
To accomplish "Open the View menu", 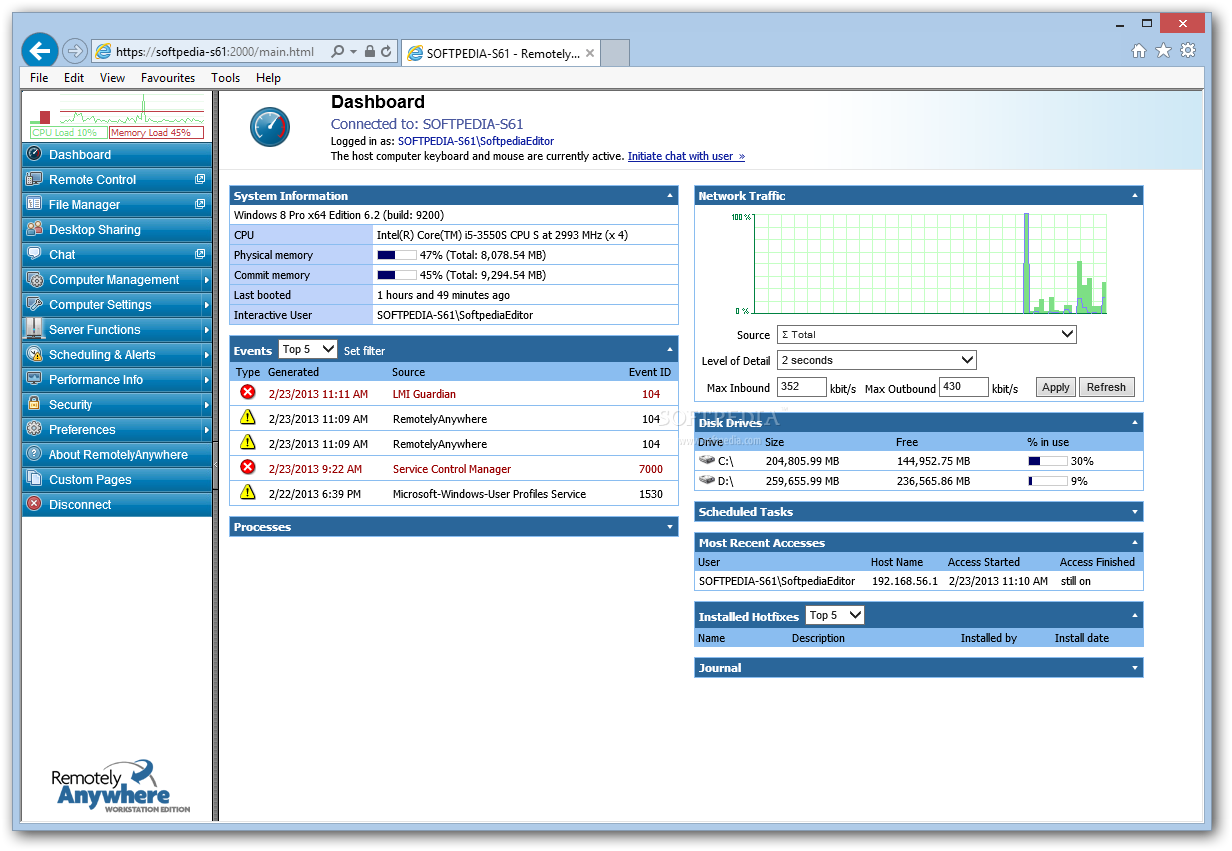I will click(x=112, y=78).
